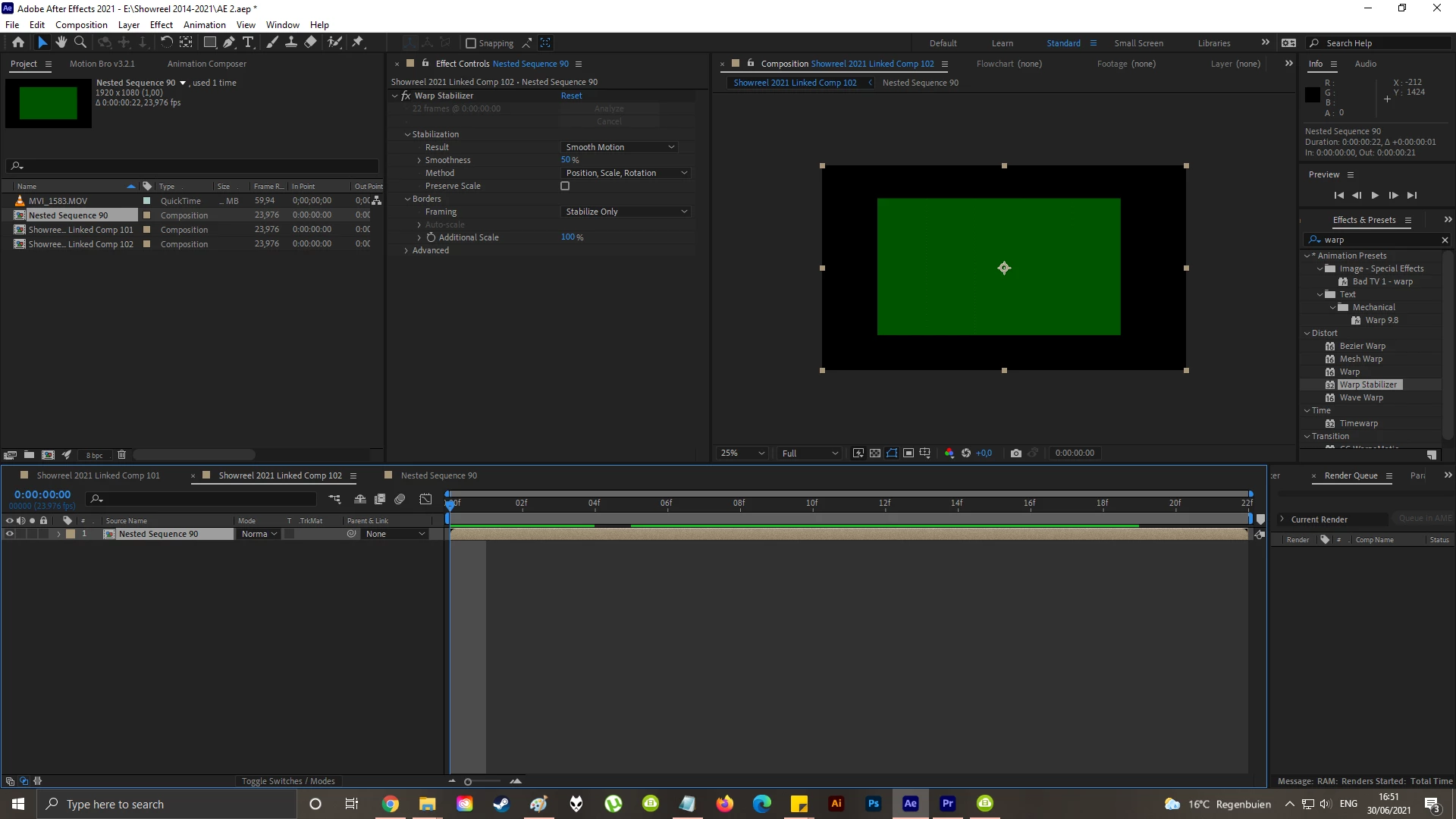
Task: Click Reset on Warp Stabilizer effect
Action: (571, 96)
